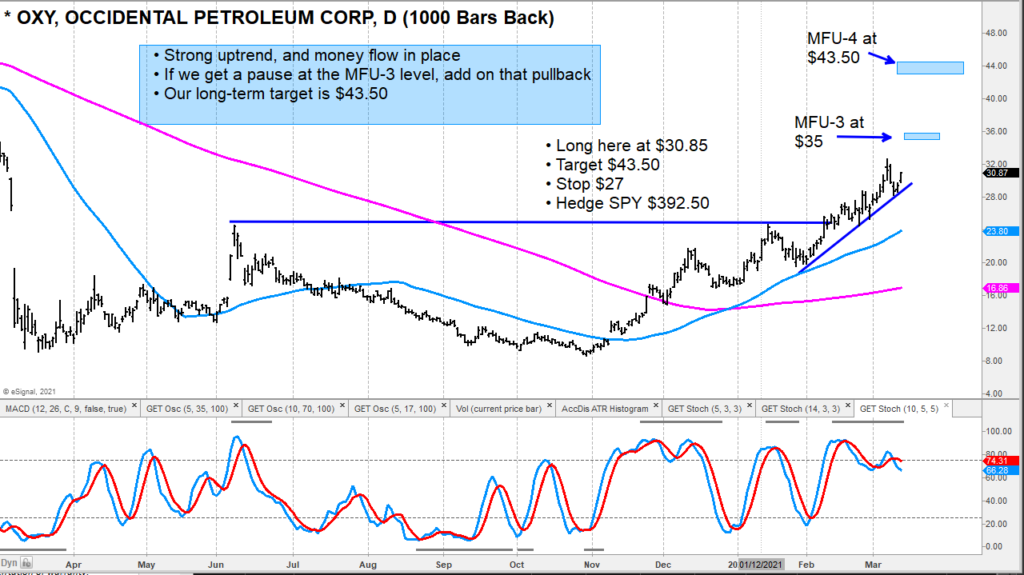Click the black 30.87 last price label
Screen dimensions: 1024x575
[1000, 173]
